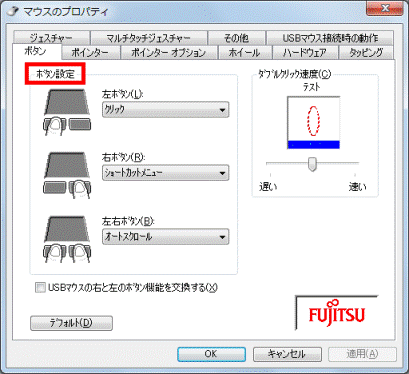Click the 左ボタン(L) label

122,94
